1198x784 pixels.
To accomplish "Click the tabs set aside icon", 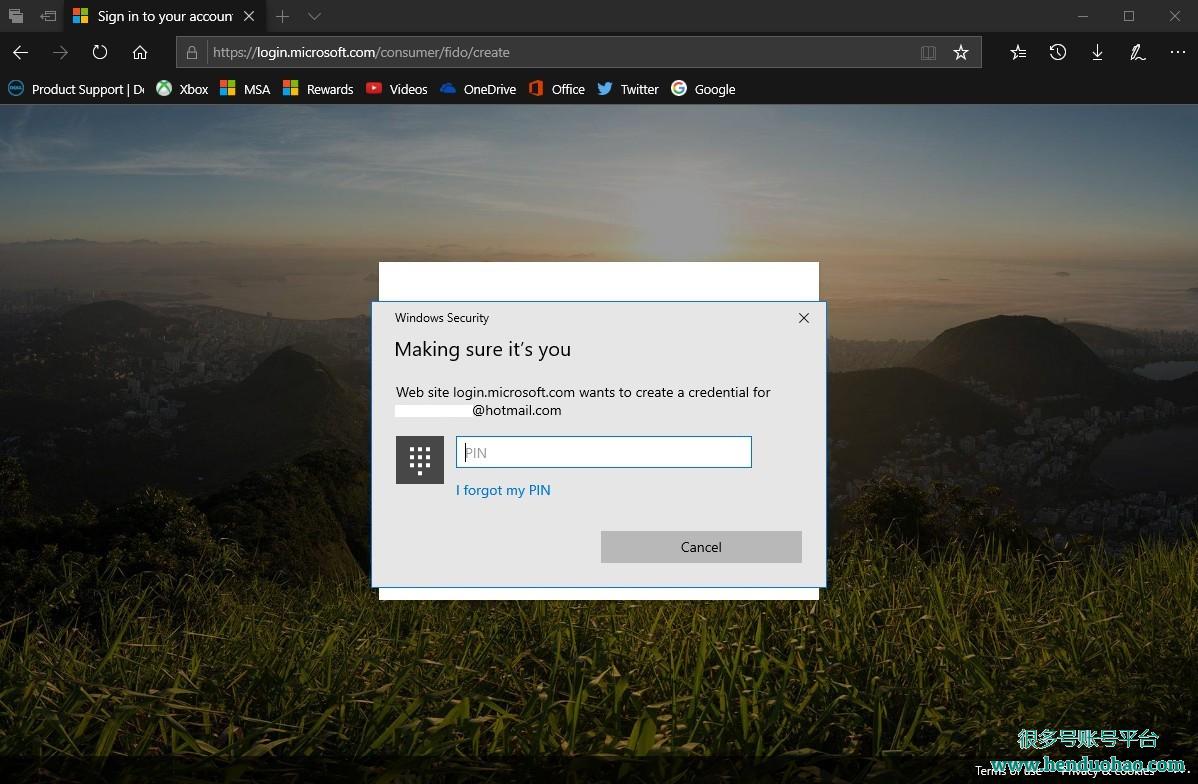I will (x=15, y=16).
